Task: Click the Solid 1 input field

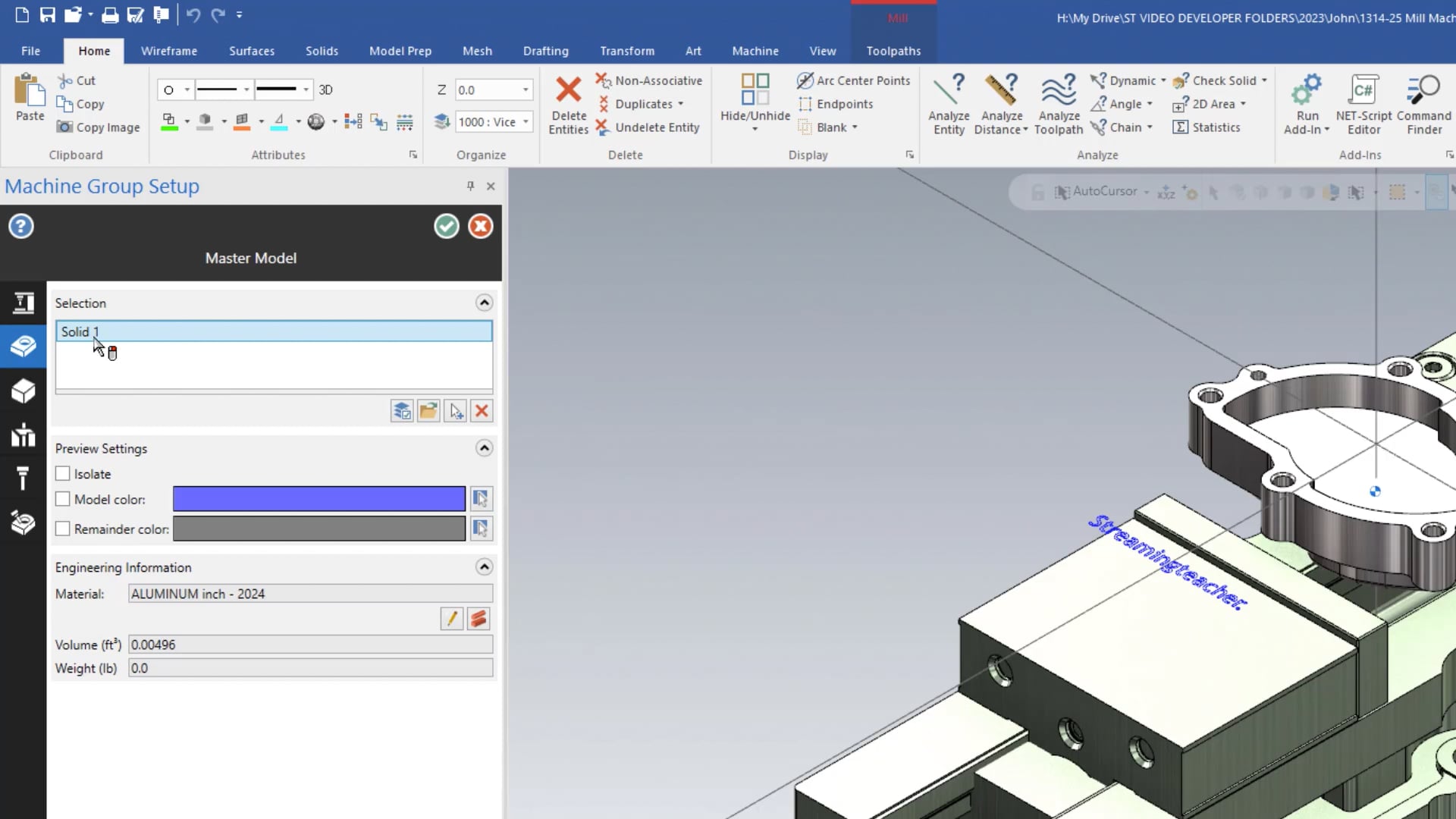Action: [275, 331]
